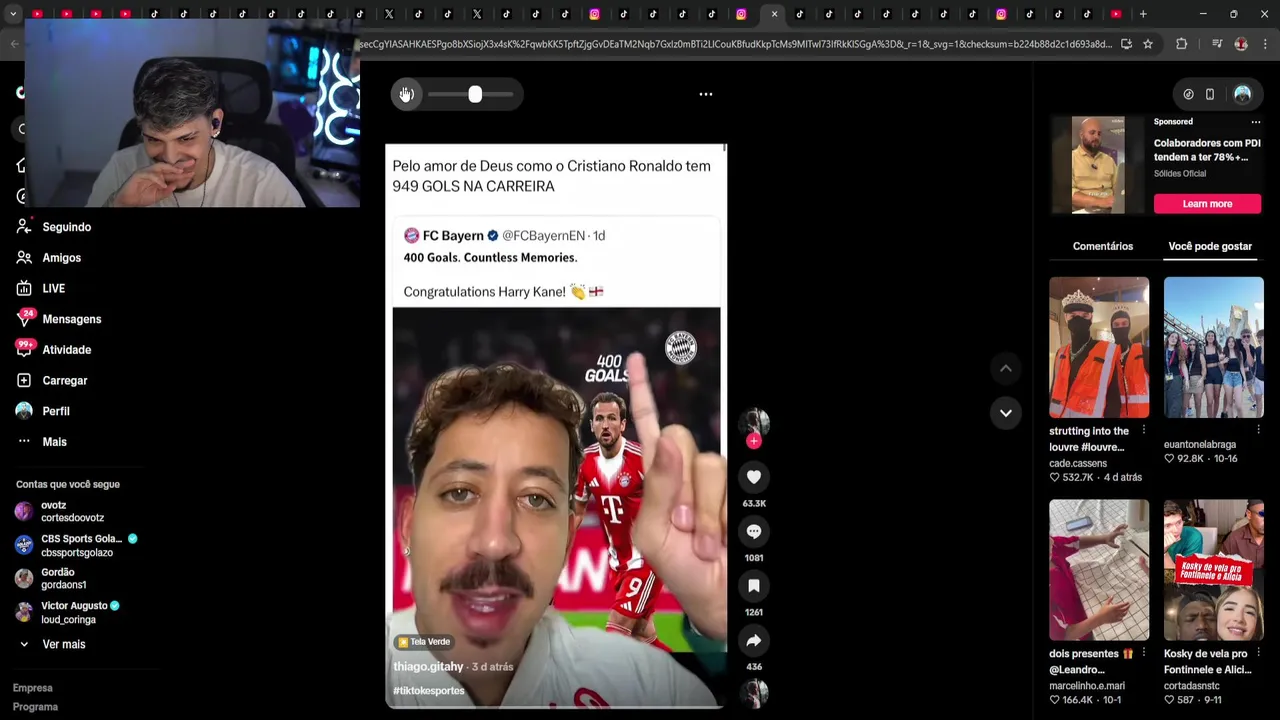Open creator avatar beside the video
The height and width of the screenshot is (720, 1280).
pos(754,421)
